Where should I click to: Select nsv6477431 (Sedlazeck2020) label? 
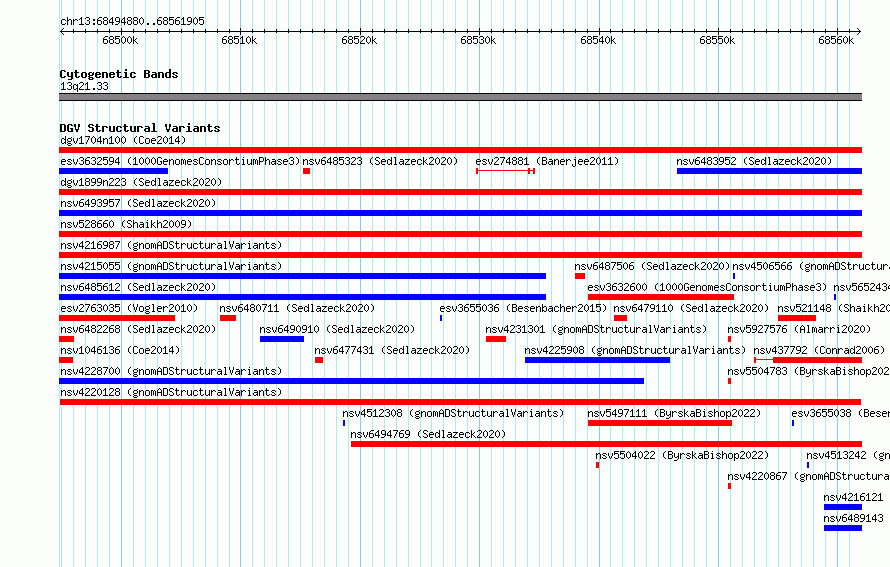(x=392, y=350)
